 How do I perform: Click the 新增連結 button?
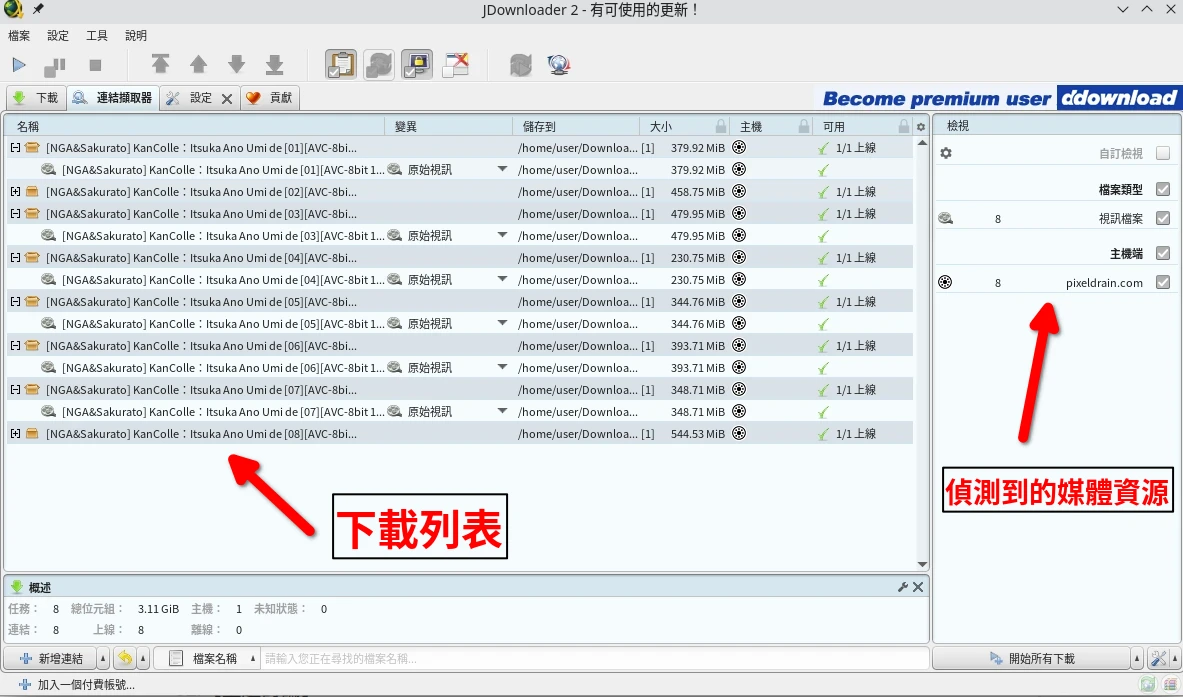[52, 658]
